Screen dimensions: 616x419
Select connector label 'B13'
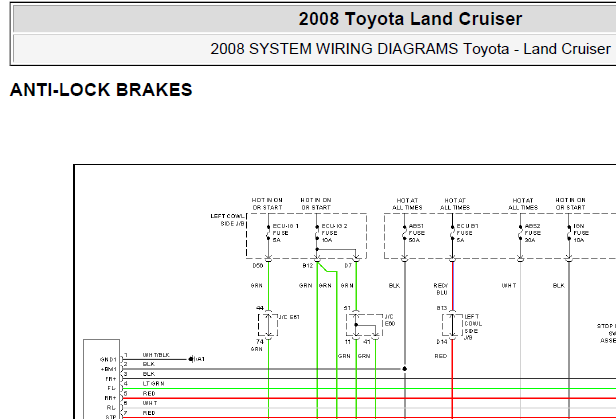click(442, 308)
